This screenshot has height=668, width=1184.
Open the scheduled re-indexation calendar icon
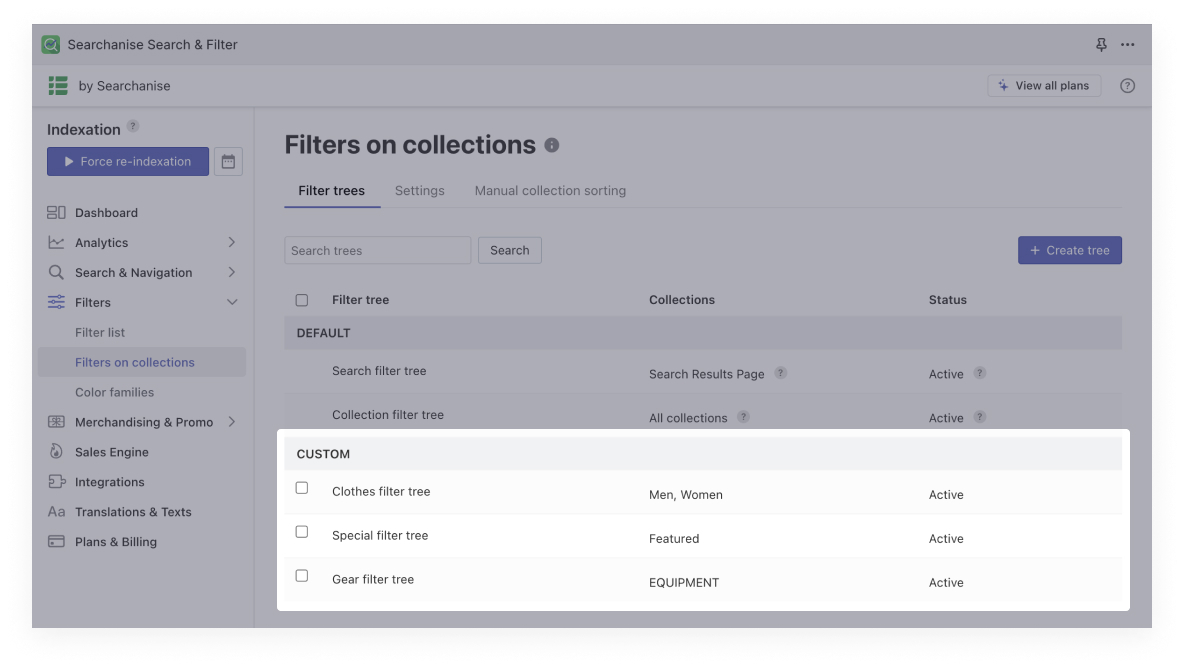click(x=228, y=161)
